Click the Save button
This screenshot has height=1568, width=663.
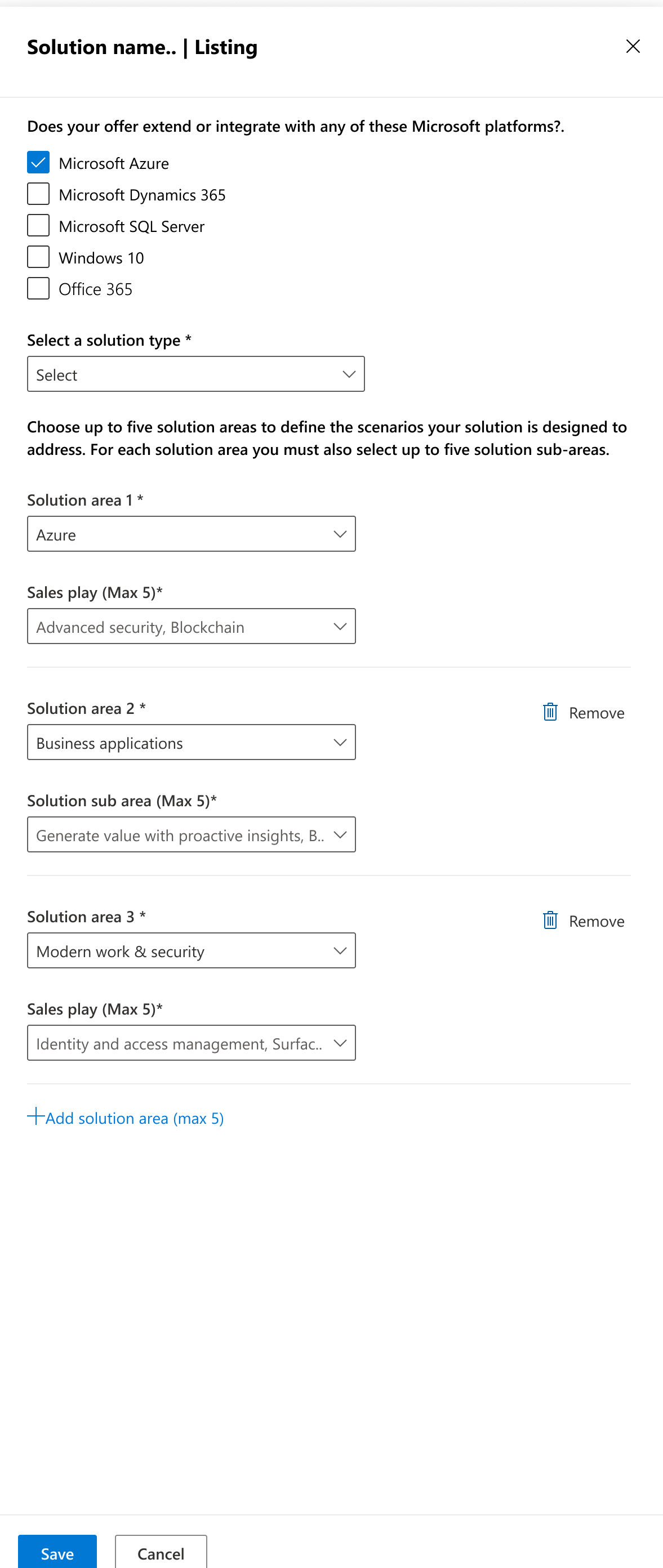pyautogui.click(x=57, y=1553)
